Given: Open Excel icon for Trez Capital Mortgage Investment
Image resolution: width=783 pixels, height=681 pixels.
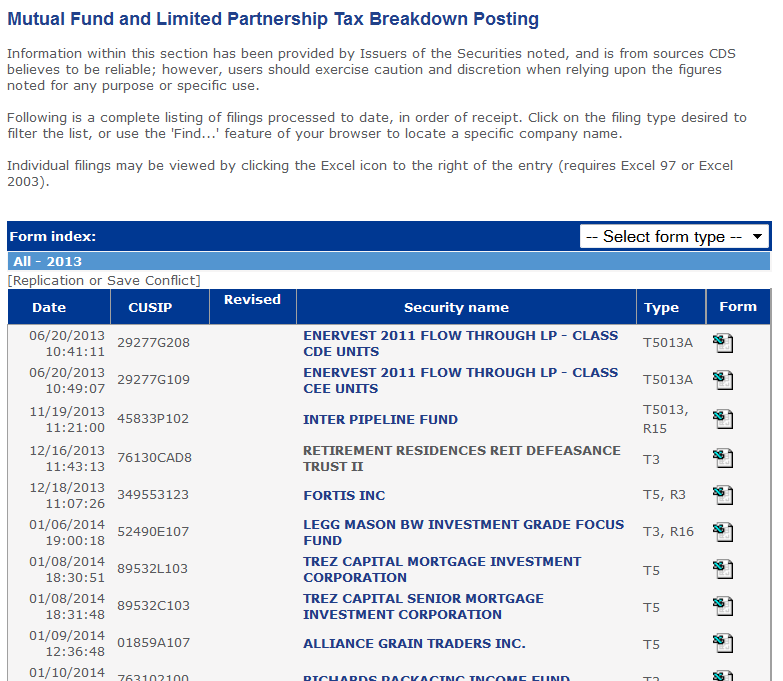Looking at the screenshot, I should point(723,569).
